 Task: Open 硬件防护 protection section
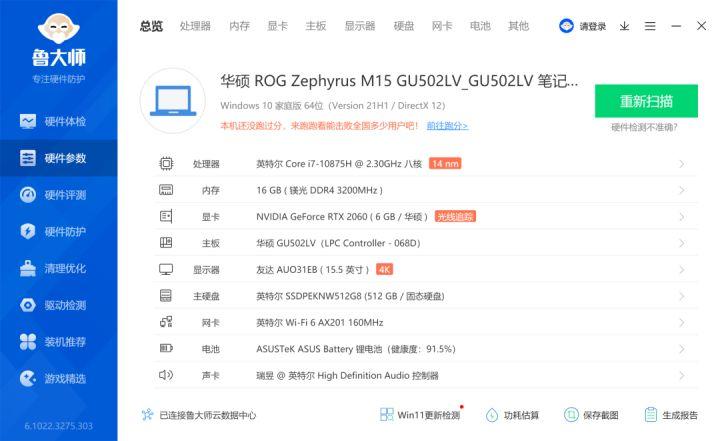click(58, 232)
